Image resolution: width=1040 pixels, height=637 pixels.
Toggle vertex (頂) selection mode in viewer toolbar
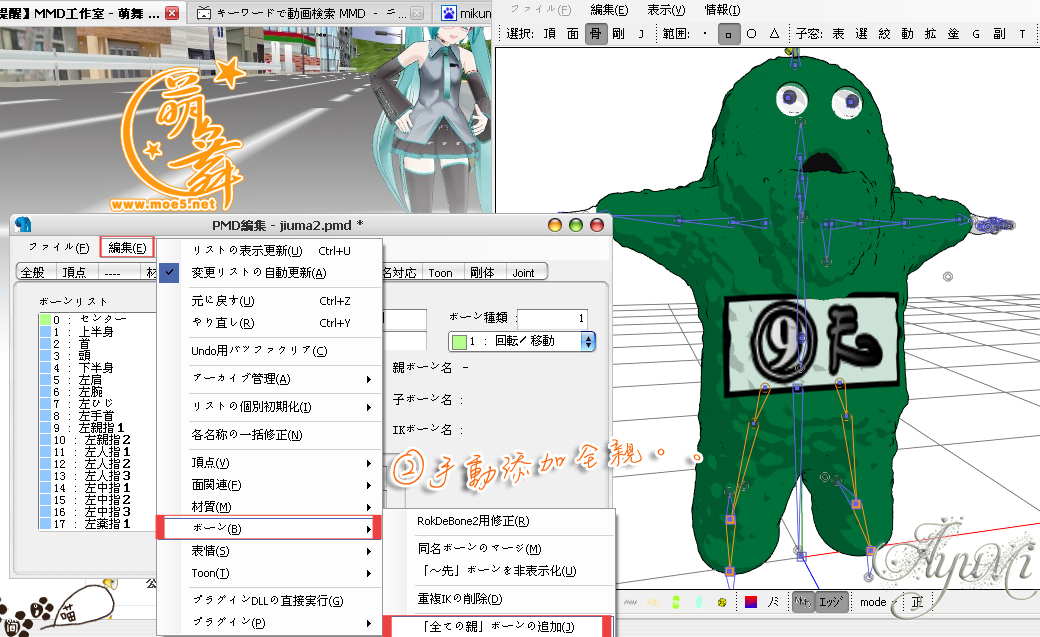[550, 33]
